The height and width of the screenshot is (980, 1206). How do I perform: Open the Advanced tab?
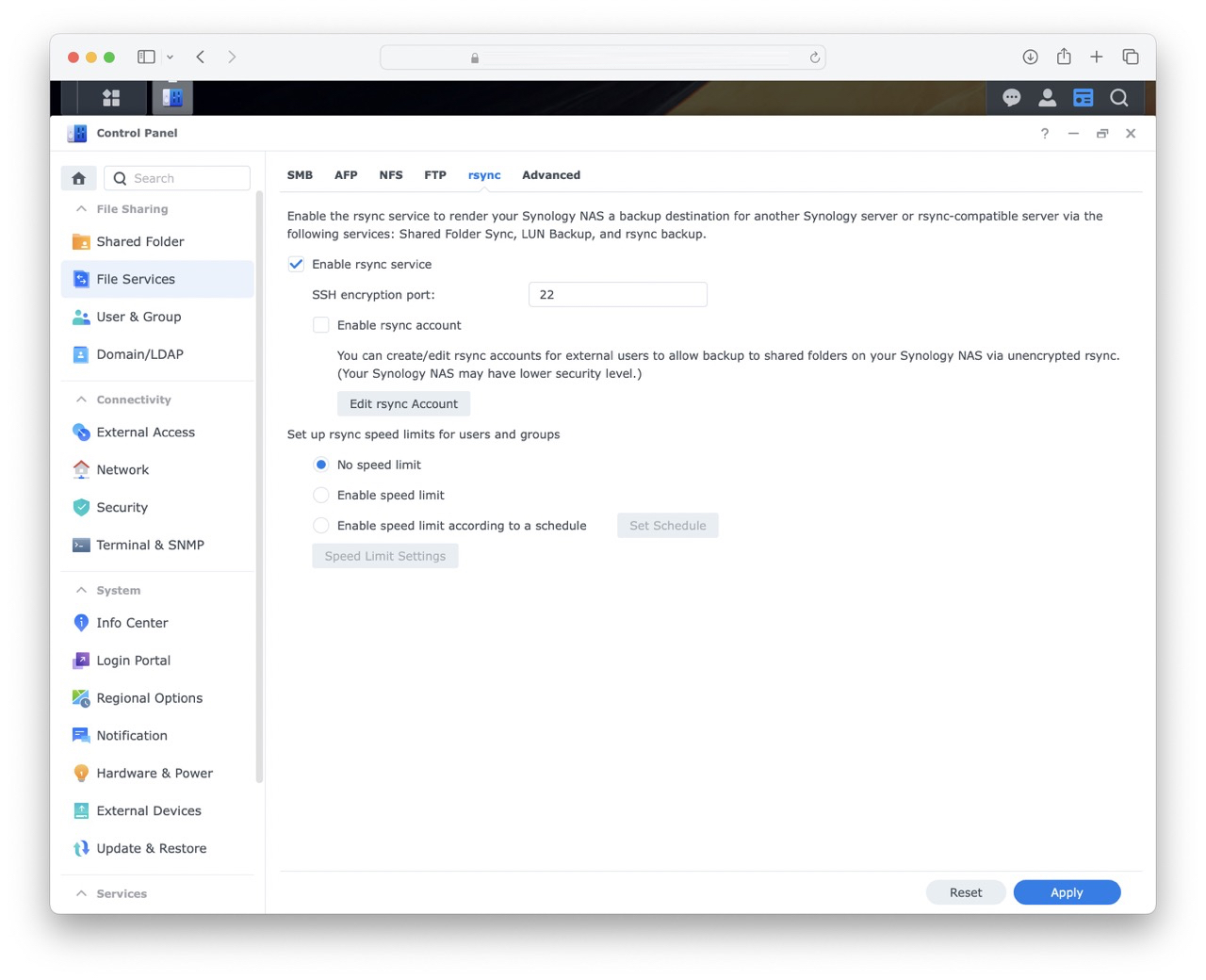point(550,174)
